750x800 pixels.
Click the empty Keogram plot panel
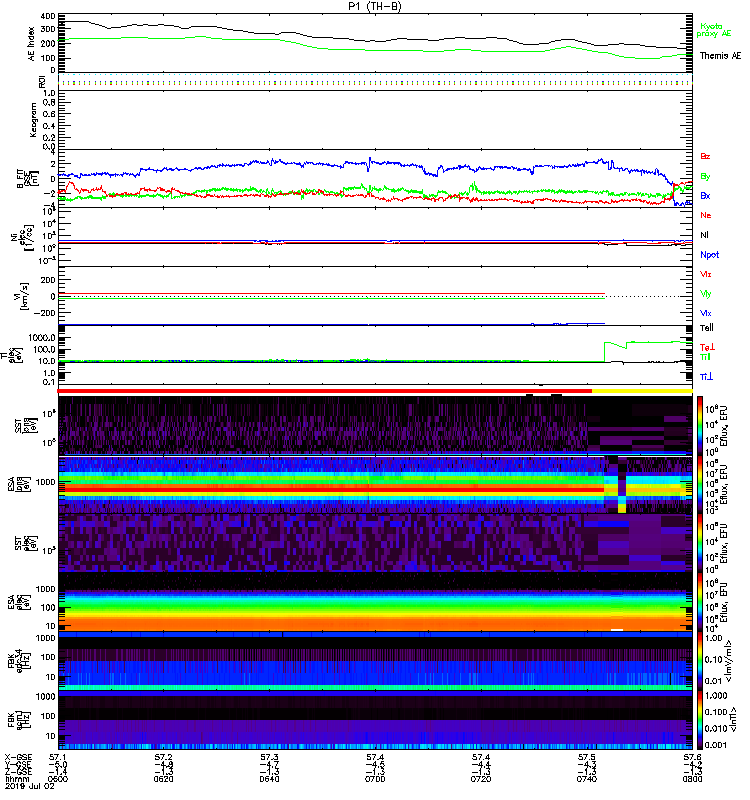(x=375, y=120)
